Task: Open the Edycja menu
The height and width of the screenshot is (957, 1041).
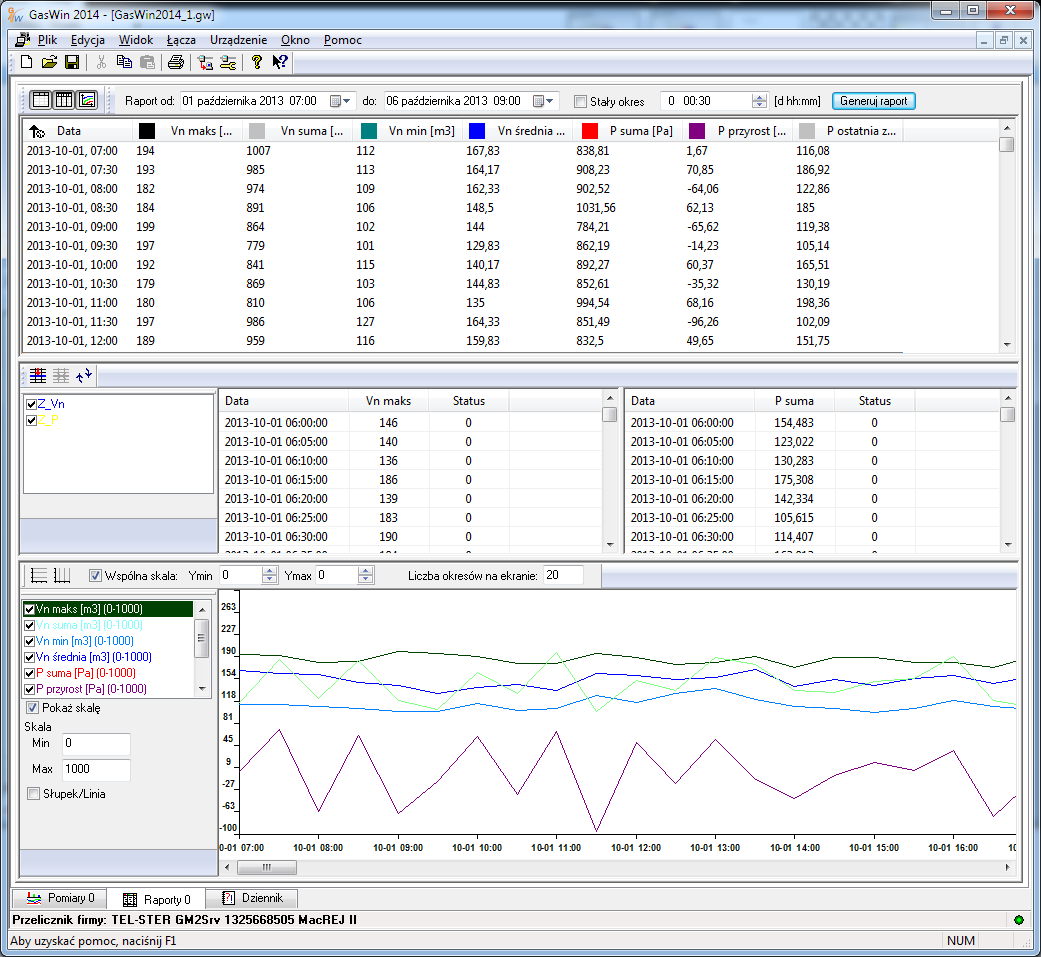Action: coord(88,40)
